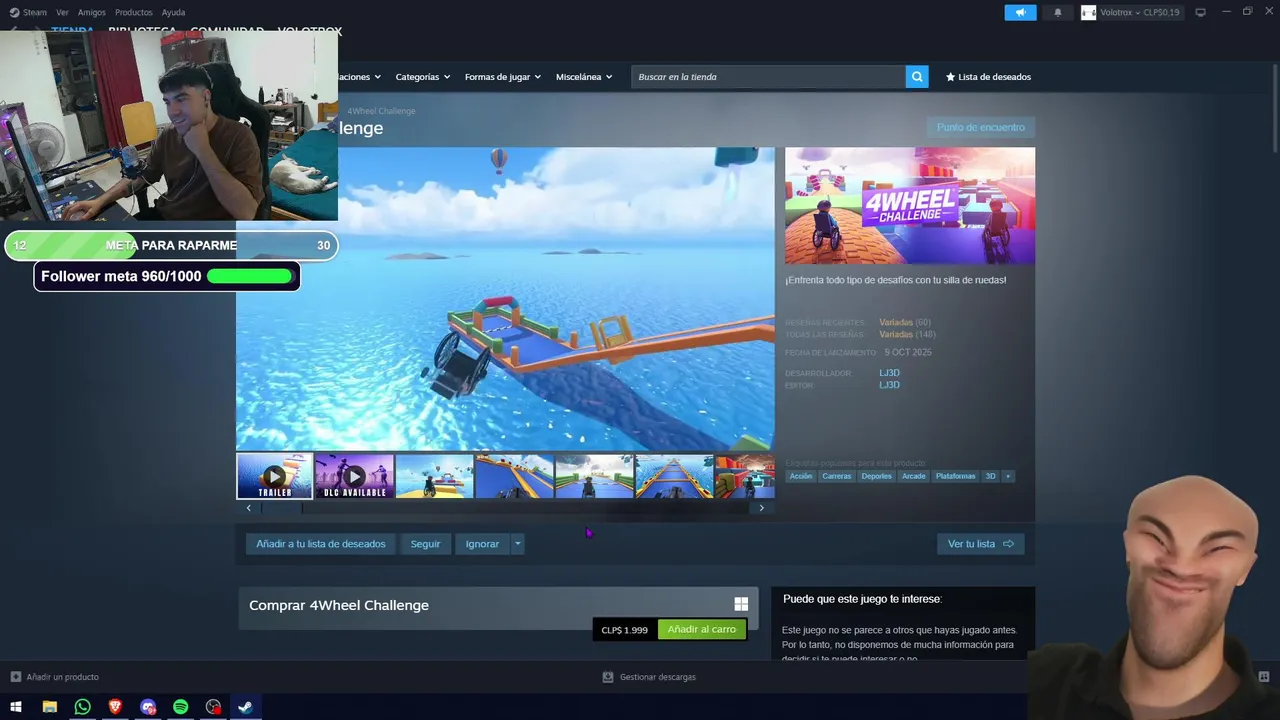This screenshot has width=1280, height=720.
Task: Click the thumbnail strip scrollbar handle
Action: tap(282, 508)
